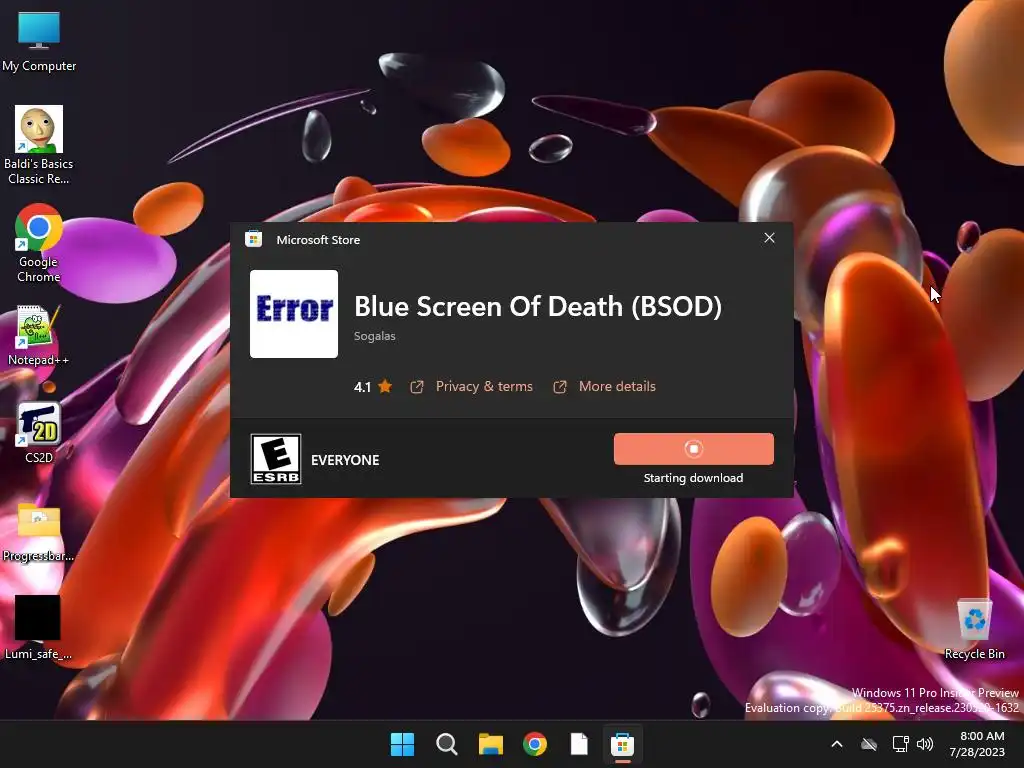Click the Blue Screen Of Death title
Viewport: 1024px width, 768px height.
(538, 306)
